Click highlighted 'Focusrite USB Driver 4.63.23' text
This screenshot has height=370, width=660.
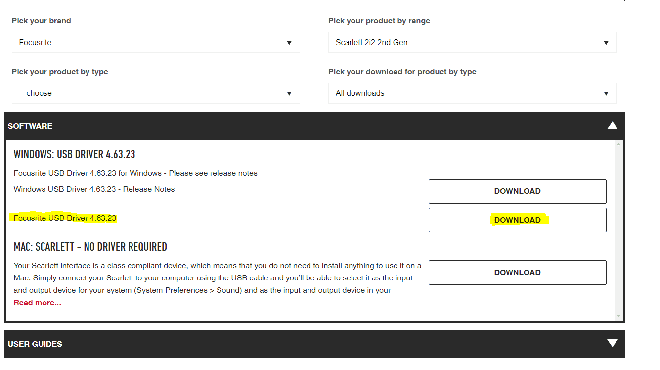coord(65,218)
